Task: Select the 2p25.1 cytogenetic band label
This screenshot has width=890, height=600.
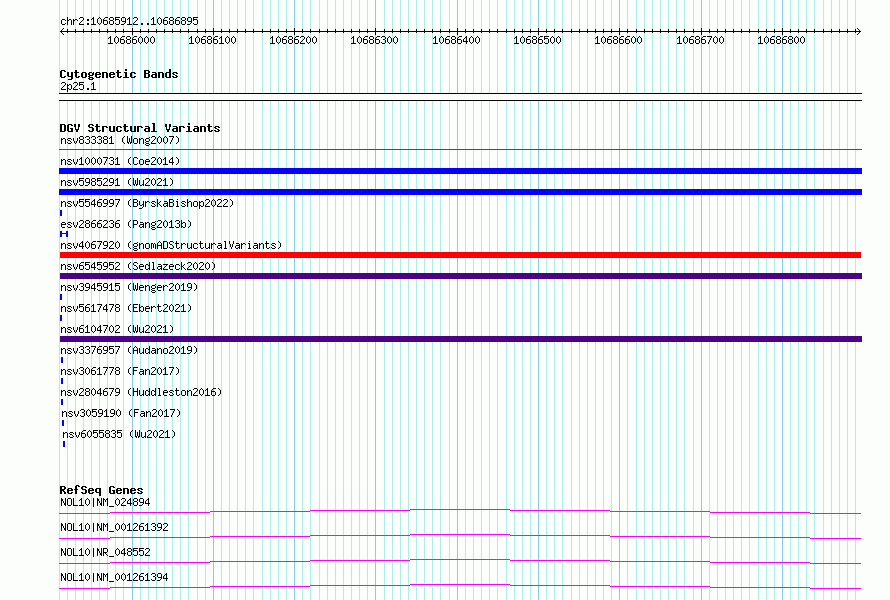Action: [78, 86]
